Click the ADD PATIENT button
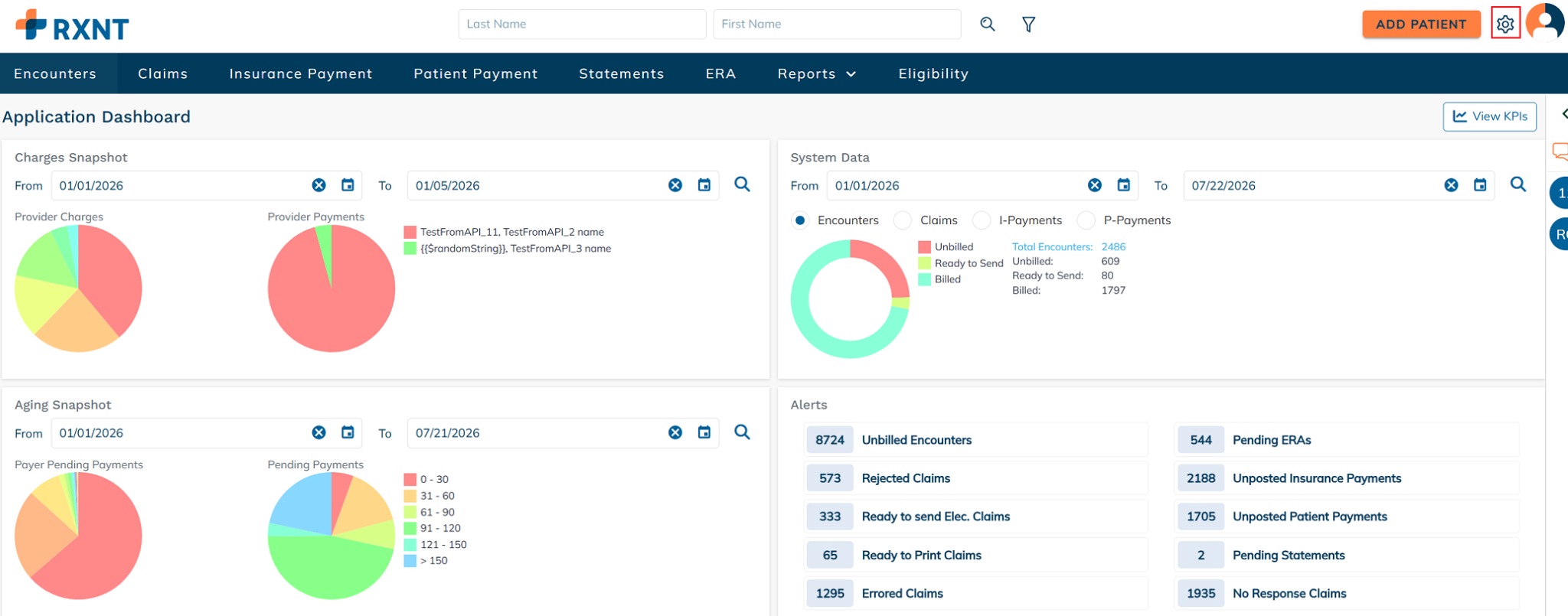Screen dimensions: 1568x616 pos(1421,24)
